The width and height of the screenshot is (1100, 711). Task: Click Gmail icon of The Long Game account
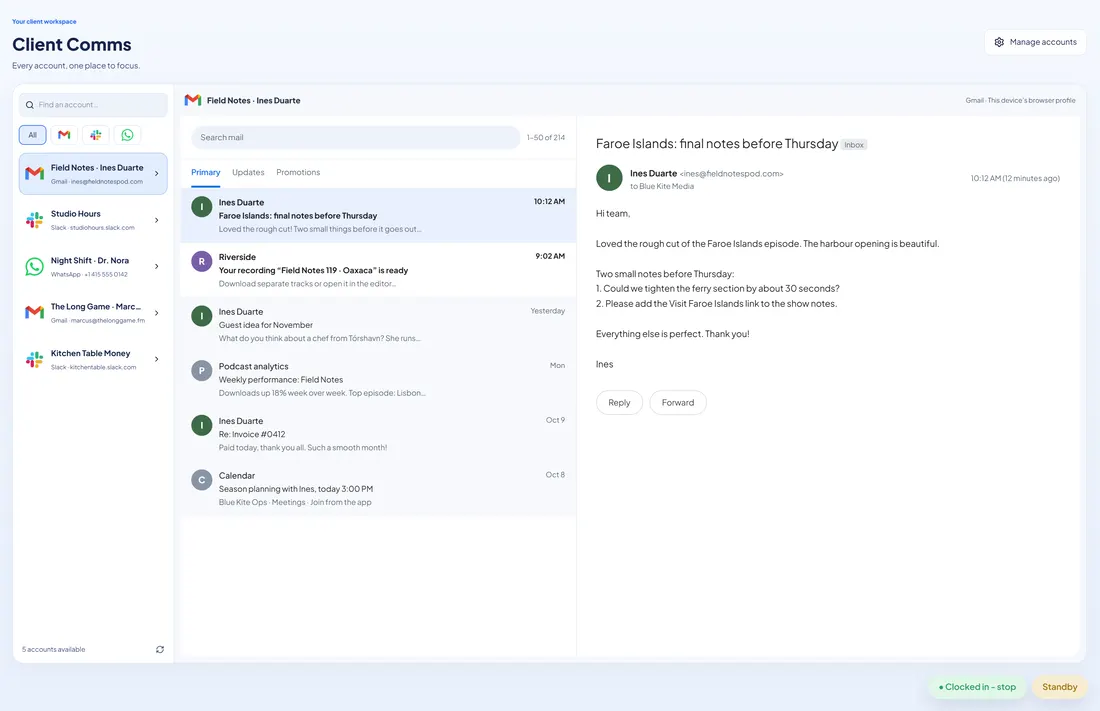pos(34,313)
